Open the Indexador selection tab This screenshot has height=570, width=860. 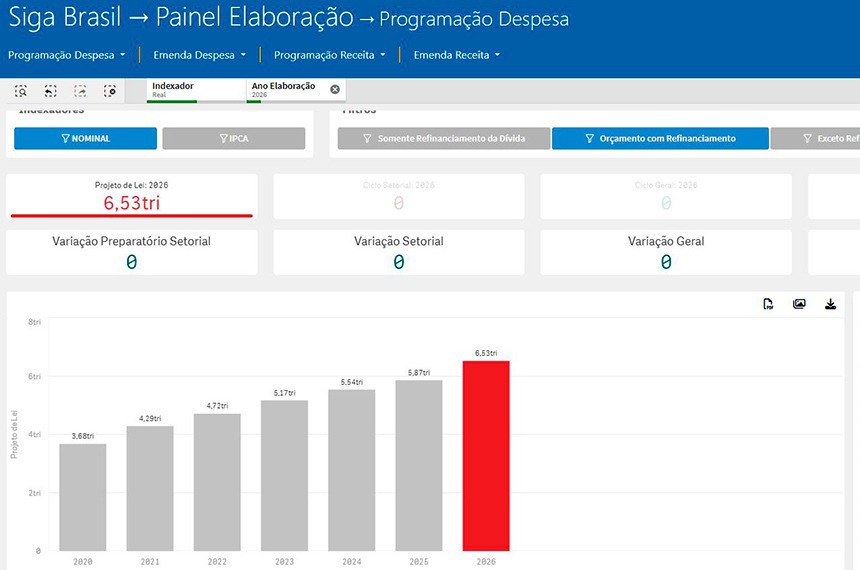pyautogui.click(x=196, y=89)
